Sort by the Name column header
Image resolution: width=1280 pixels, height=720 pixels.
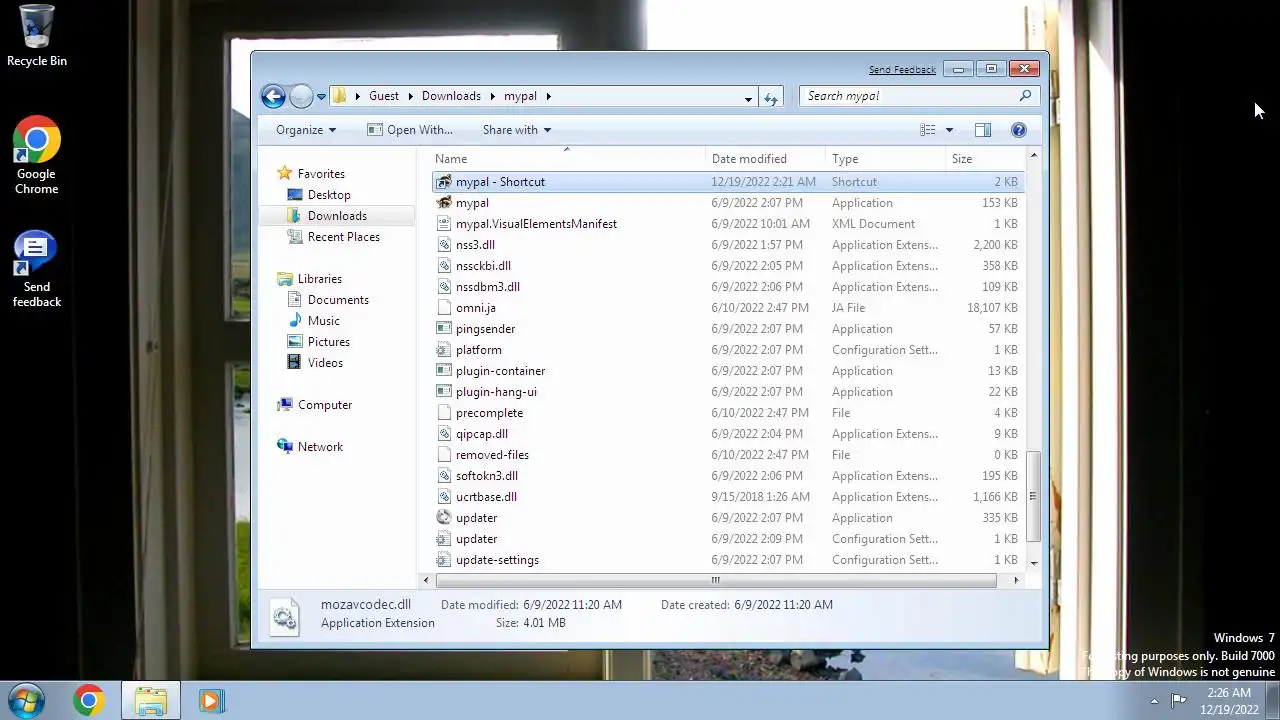(x=568, y=159)
